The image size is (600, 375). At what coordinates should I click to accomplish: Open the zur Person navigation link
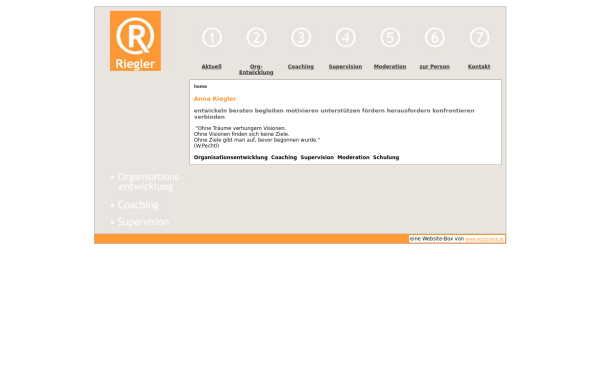[435, 67]
